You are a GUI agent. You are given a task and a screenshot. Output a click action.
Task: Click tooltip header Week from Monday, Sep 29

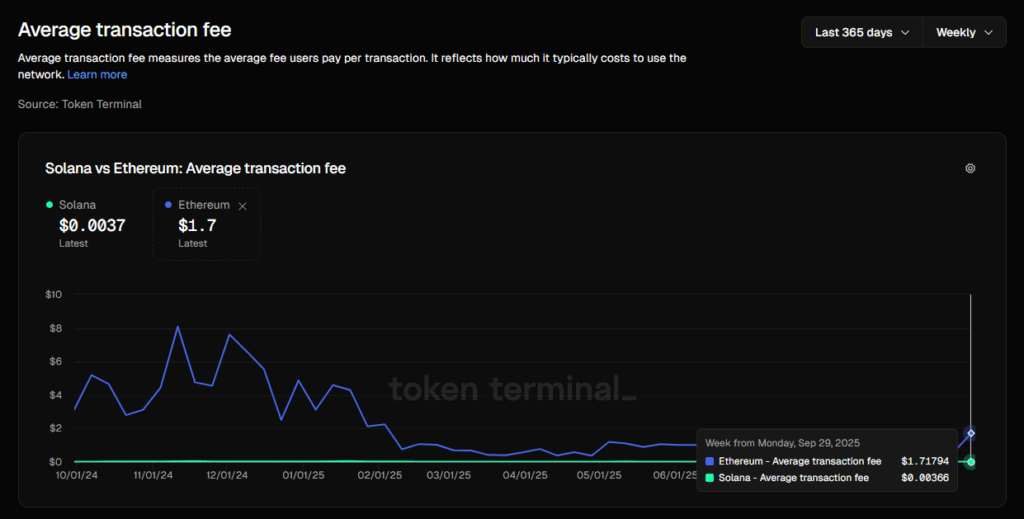click(782, 443)
